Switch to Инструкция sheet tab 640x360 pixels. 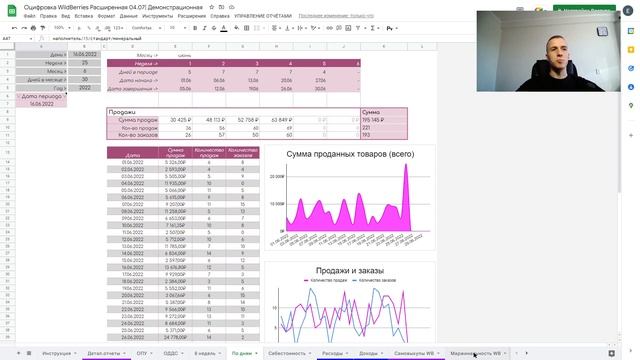tap(59, 353)
